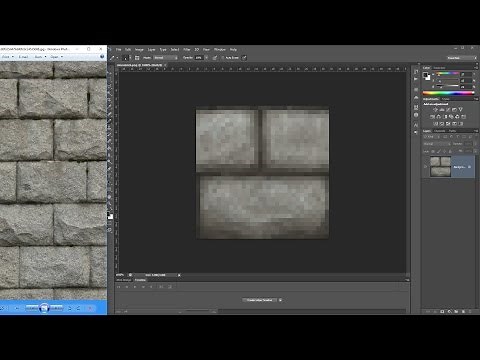
Task: Add a Brightness/Contrast adjustment
Action: coord(436,109)
